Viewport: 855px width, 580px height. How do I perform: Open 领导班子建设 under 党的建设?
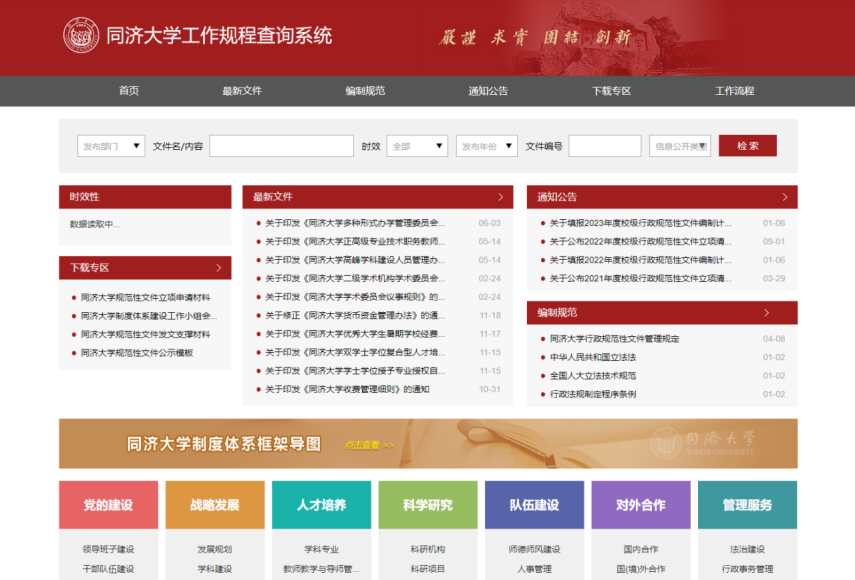(x=109, y=549)
